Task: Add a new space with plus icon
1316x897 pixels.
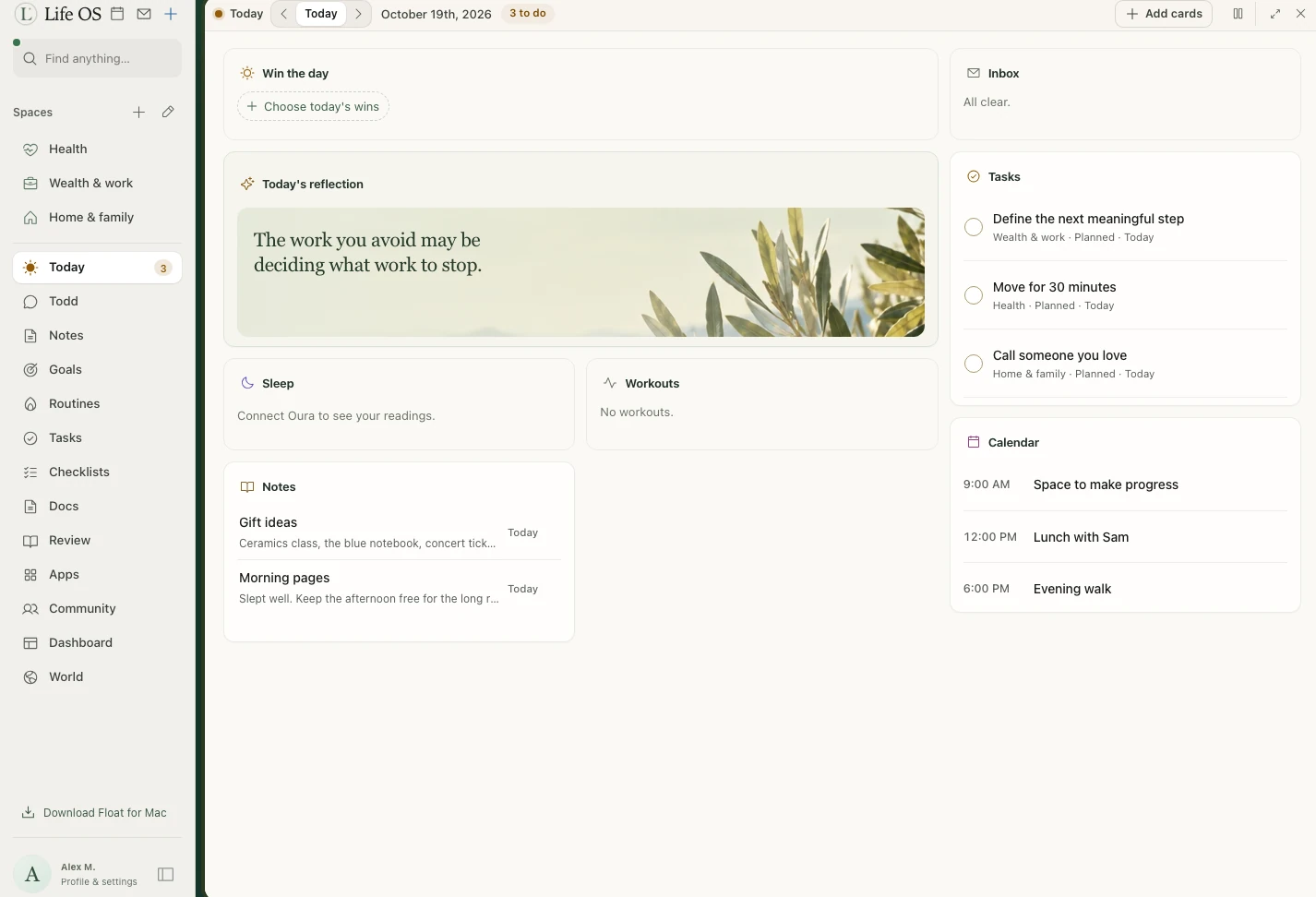Action: pos(138,112)
